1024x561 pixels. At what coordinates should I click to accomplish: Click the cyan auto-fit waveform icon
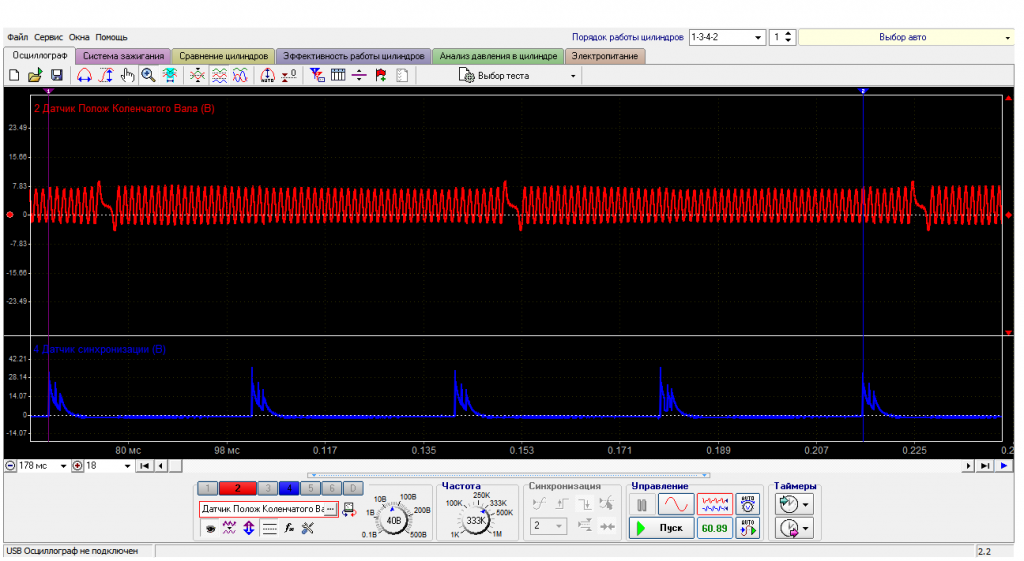click(170, 76)
